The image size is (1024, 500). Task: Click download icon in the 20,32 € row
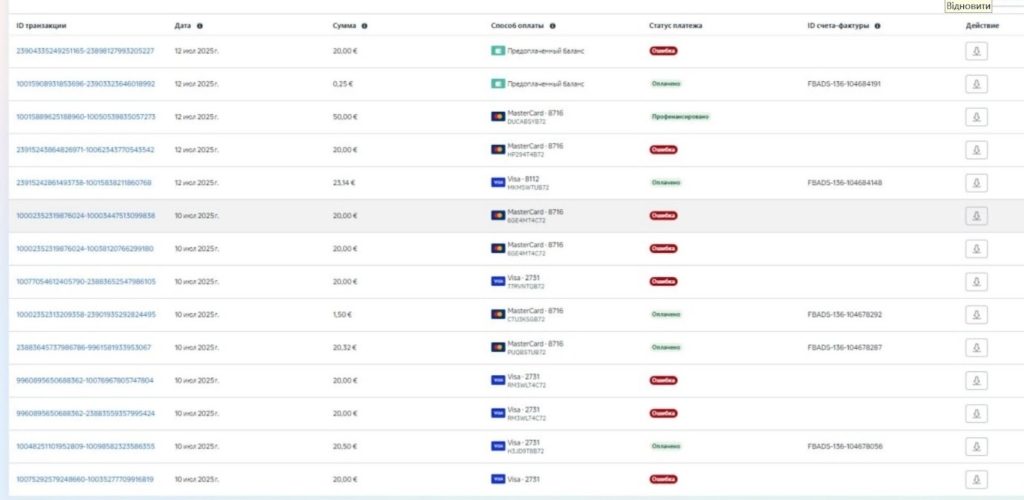975,347
